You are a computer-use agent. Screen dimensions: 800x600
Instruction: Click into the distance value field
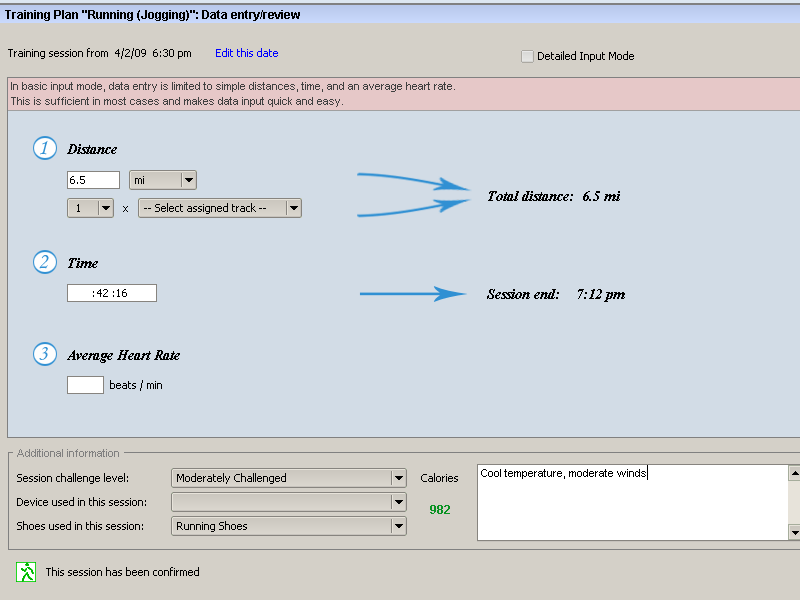(94, 180)
